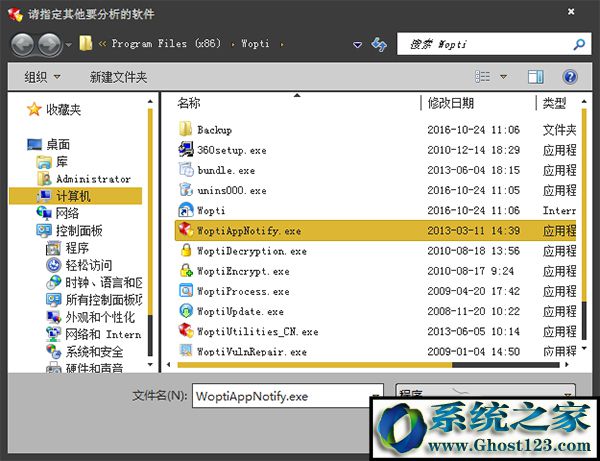Click the Forward navigation arrow
Viewport: 600px width, 461px height.
tap(50, 44)
